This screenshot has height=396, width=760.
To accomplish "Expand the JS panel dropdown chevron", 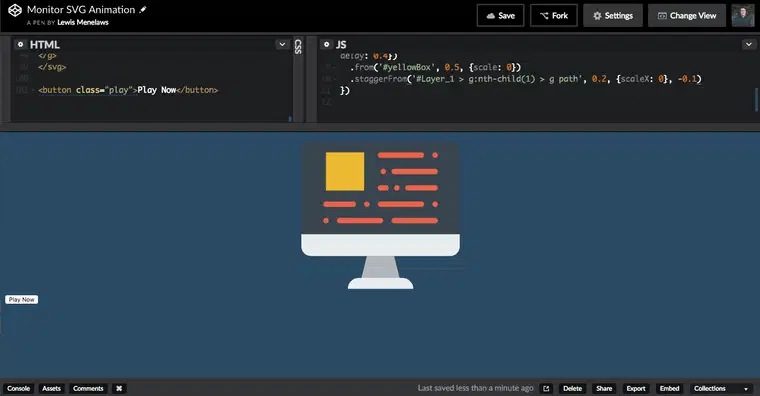I will coord(748,44).
